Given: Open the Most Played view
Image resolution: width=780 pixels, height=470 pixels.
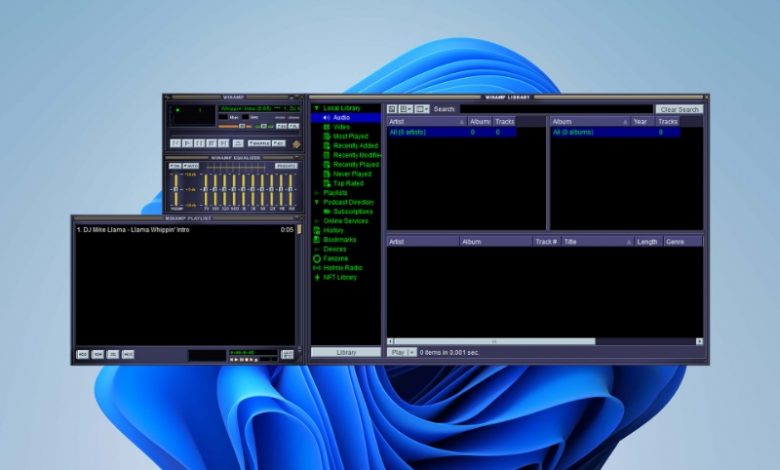Looking at the screenshot, I should [x=350, y=136].
